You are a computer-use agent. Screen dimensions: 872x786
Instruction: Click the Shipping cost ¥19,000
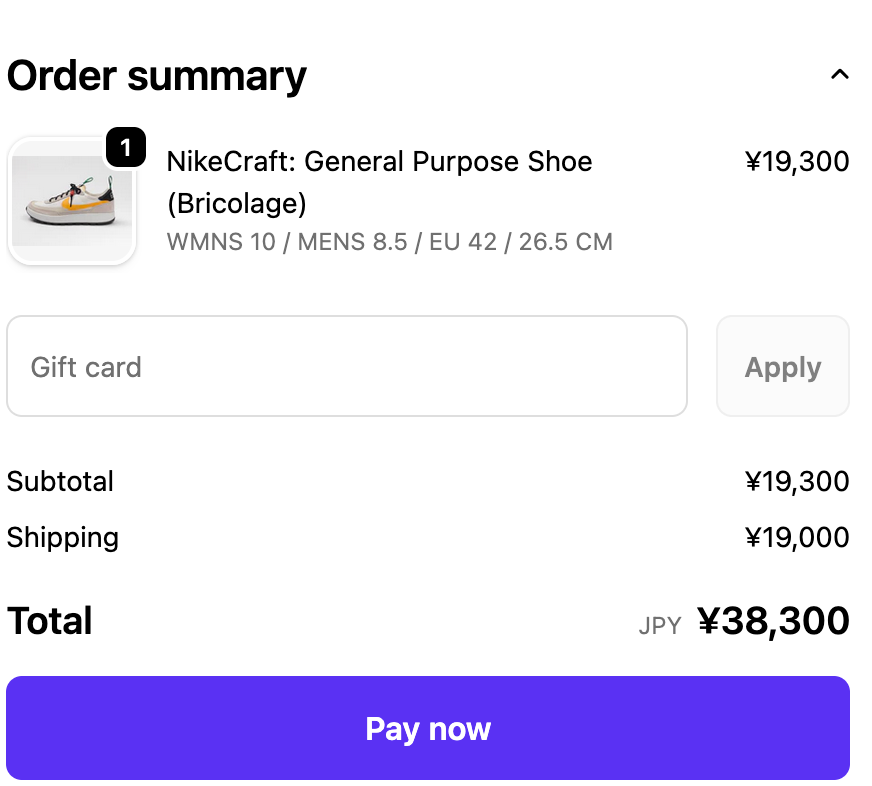point(797,537)
